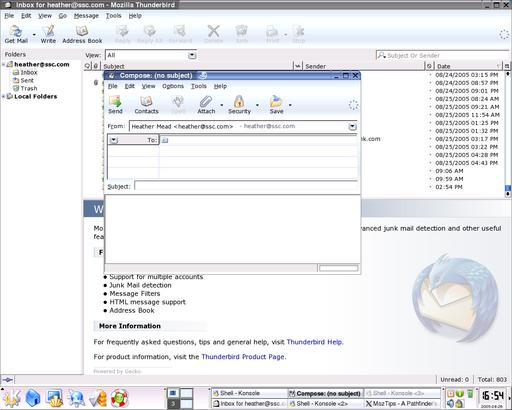The image size is (512, 410).
Task: Open Options menu in compose window
Action: click(173, 86)
